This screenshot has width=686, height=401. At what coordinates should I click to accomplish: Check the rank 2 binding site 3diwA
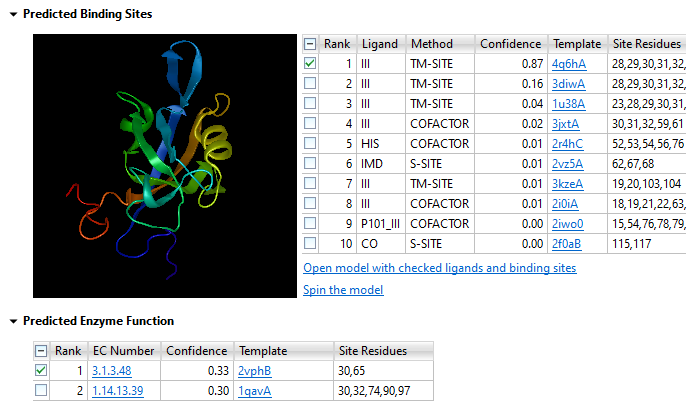[x=310, y=83]
